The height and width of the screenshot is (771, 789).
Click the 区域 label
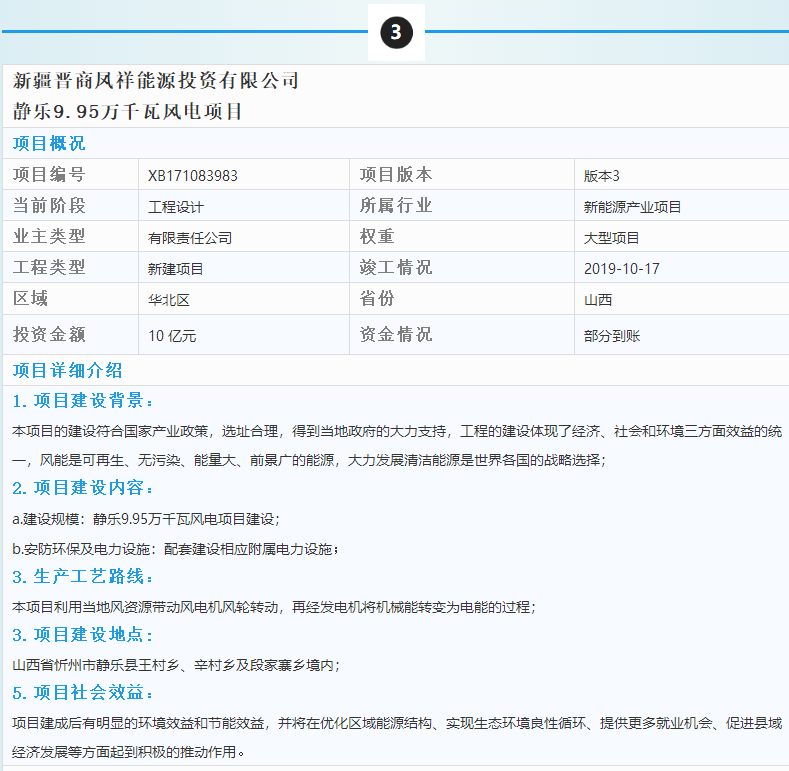click(30, 298)
